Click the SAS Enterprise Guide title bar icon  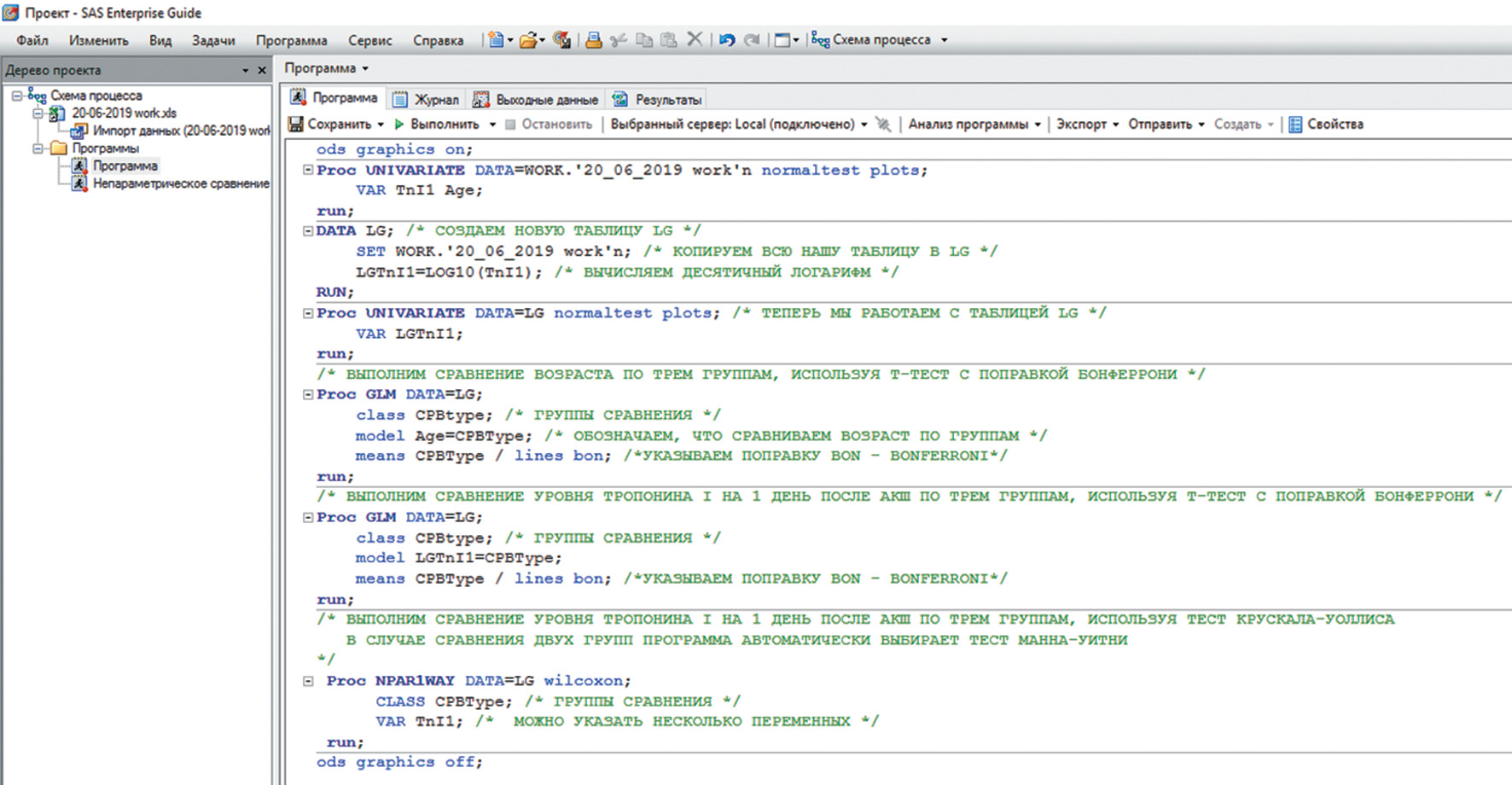11,13
